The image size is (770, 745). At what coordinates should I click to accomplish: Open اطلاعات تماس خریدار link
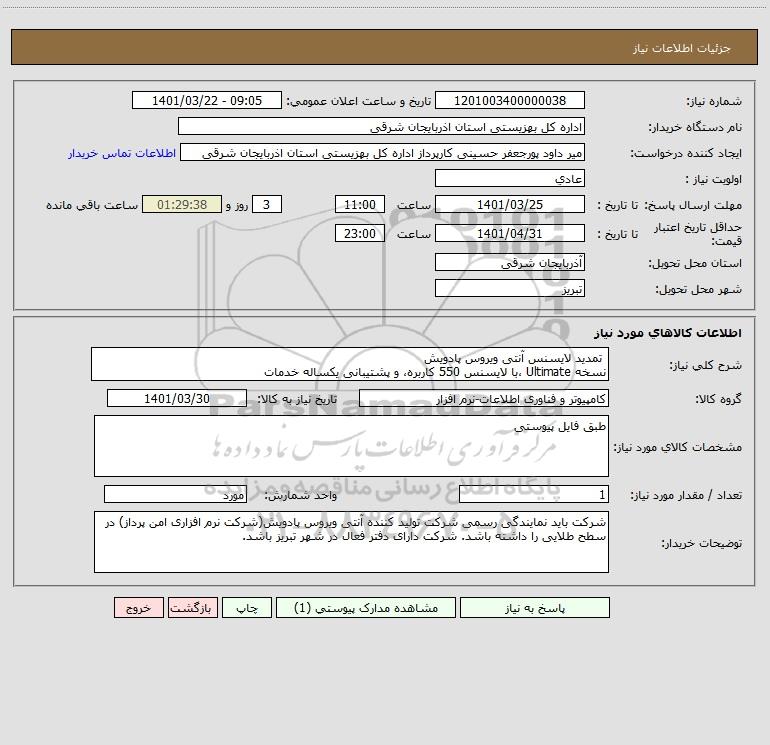point(122,153)
